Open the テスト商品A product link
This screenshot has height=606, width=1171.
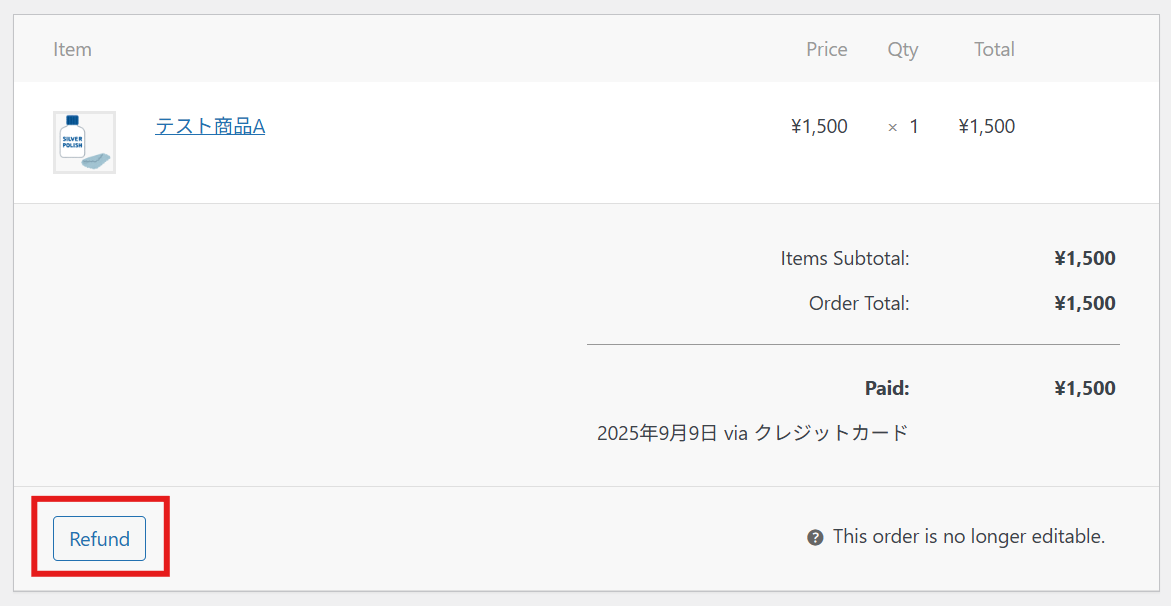tap(210, 126)
